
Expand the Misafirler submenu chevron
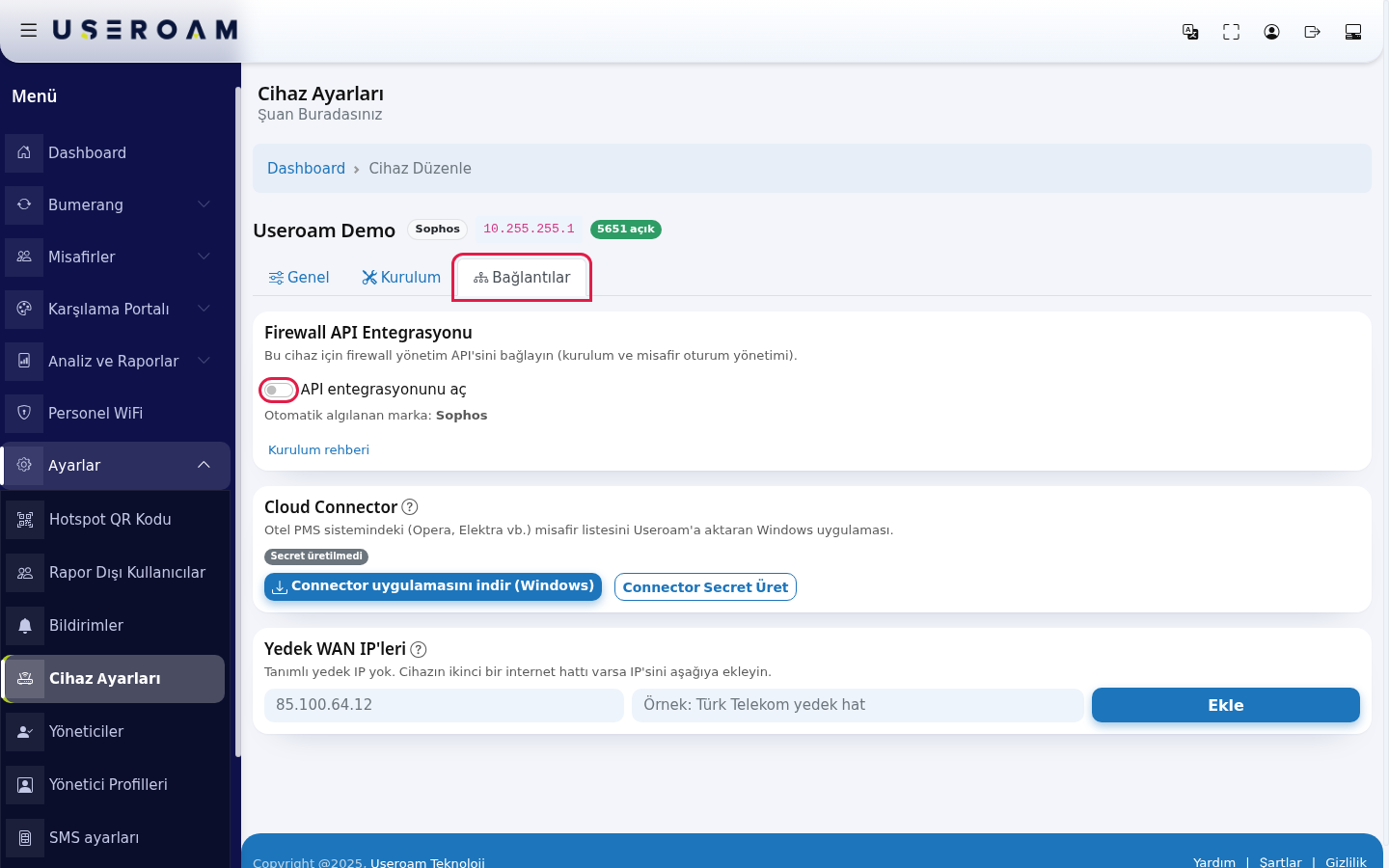204,257
